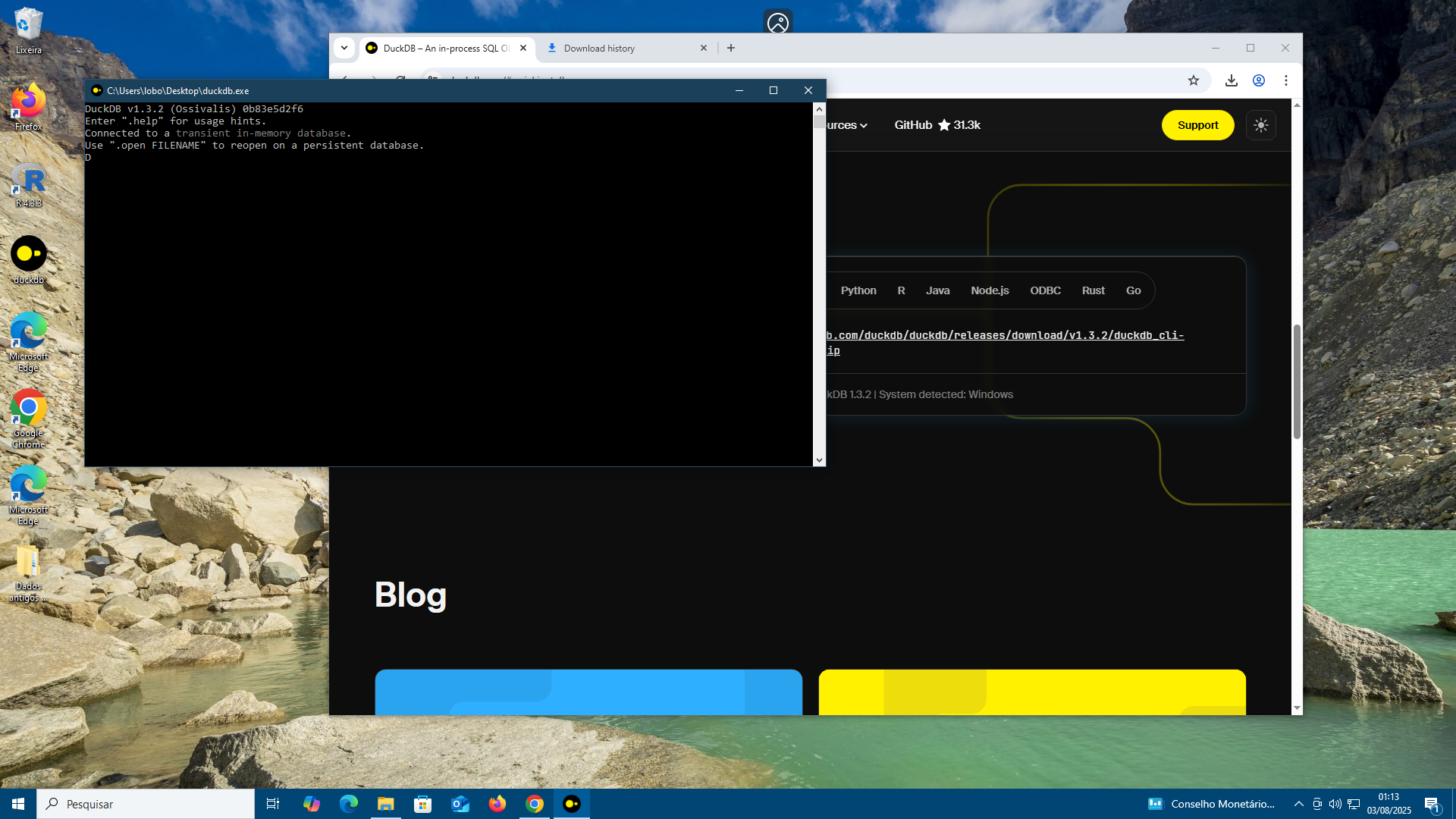Open the GitHub 31.3k stars link
1456x819 pixels.
point(937,125)
